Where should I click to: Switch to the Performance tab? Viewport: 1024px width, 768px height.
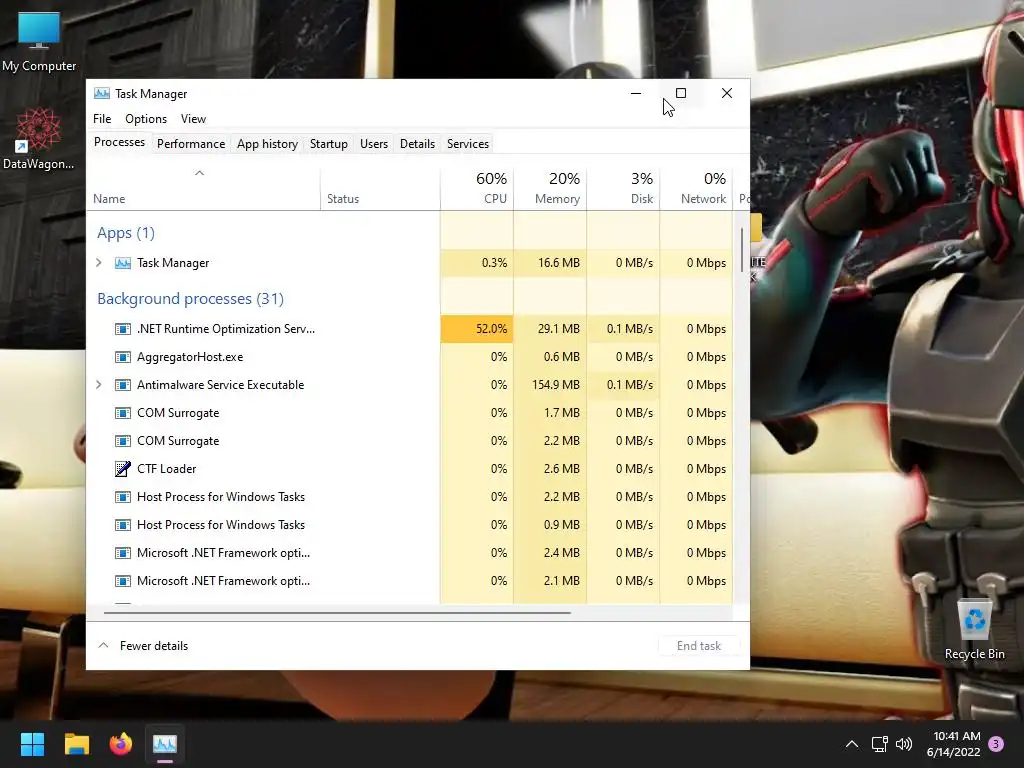[x=191, y=144]
